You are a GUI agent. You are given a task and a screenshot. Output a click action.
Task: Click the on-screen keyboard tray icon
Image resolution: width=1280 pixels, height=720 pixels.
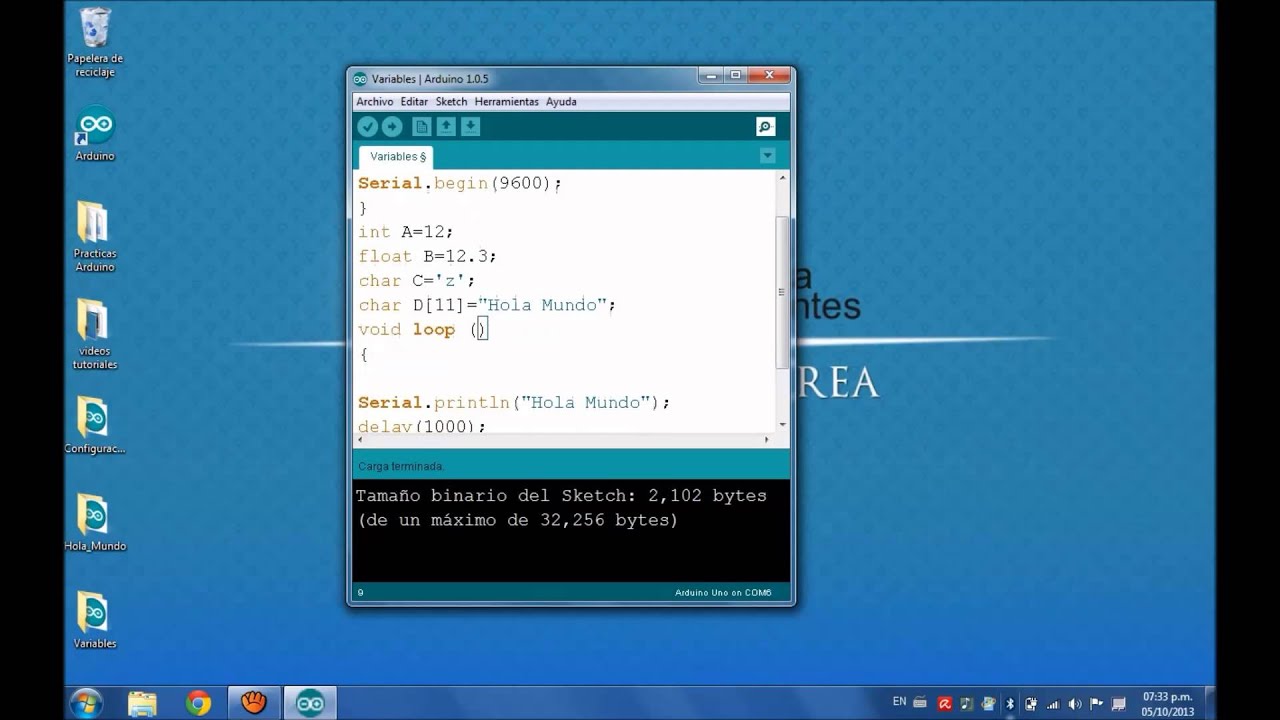[920, 702]
